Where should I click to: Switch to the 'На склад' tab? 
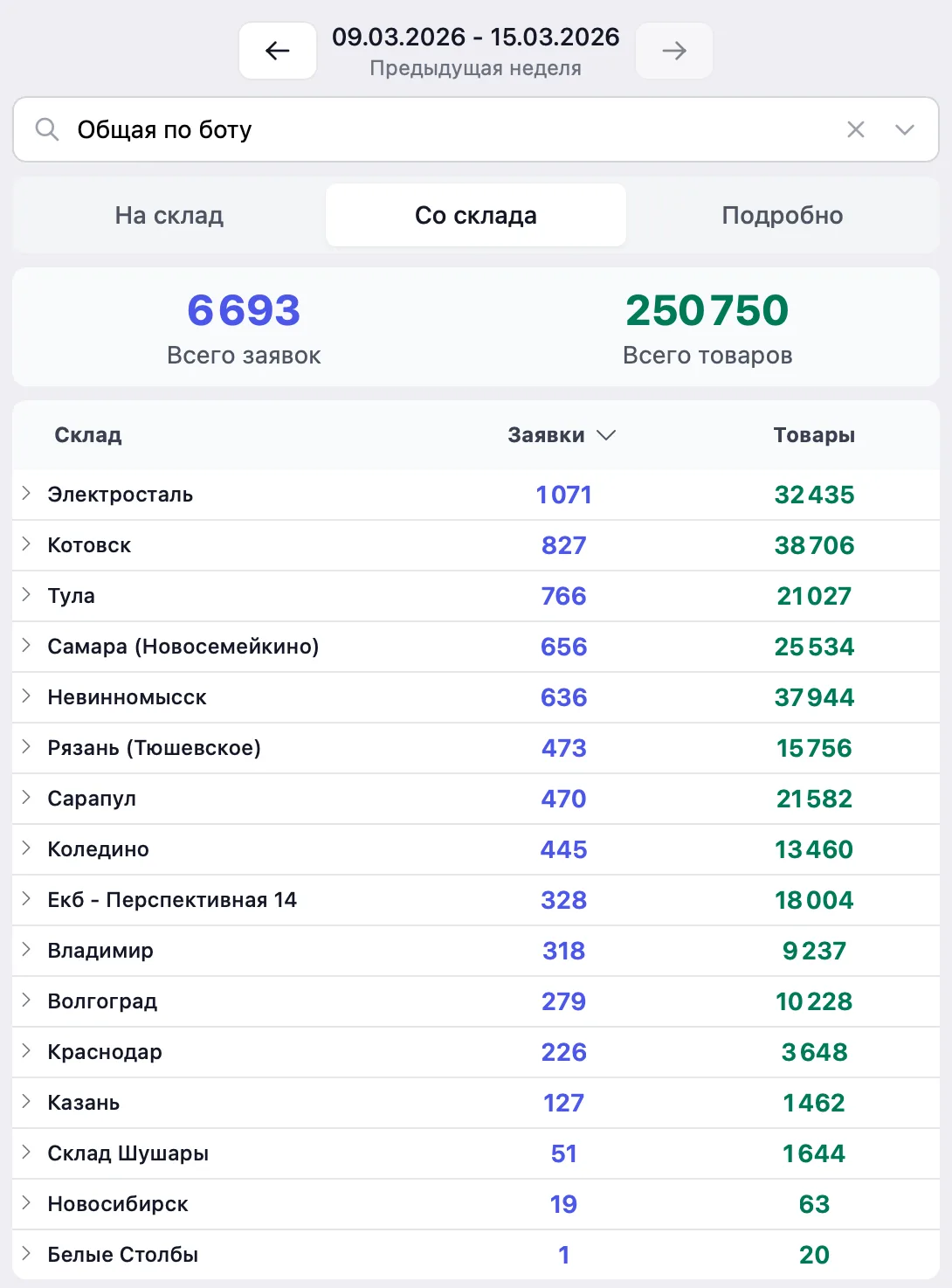point(169,216)
